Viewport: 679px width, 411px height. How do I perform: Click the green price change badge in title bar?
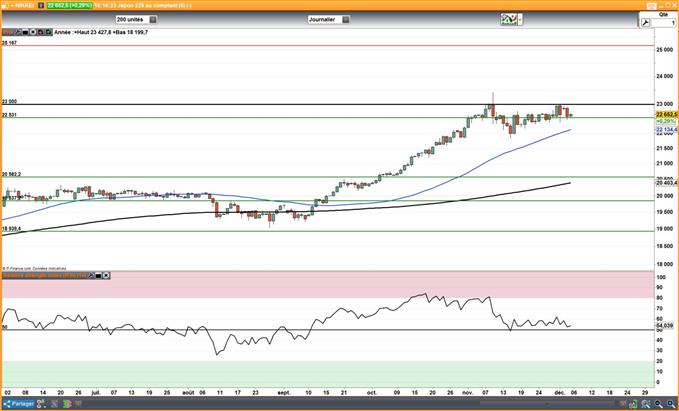tap(69, 5)
